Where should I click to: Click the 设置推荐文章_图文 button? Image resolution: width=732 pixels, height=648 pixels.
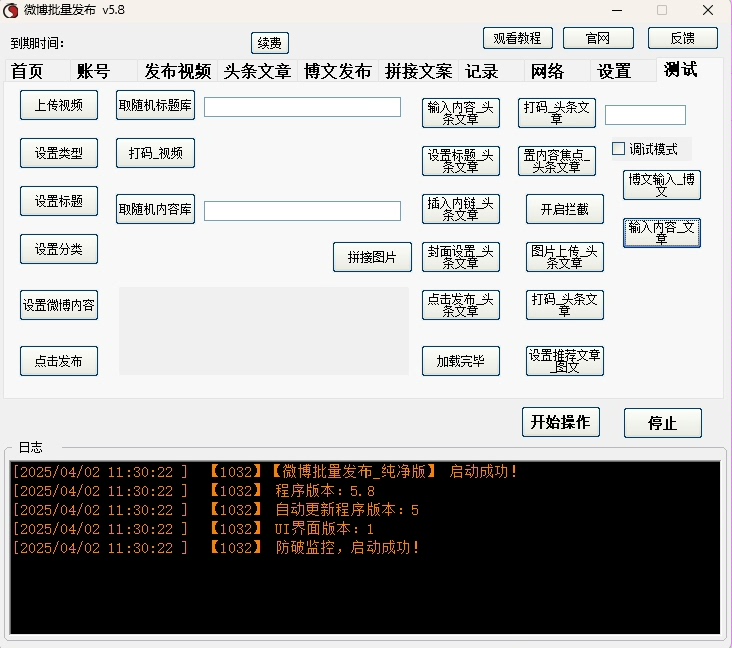click(565, 361)
